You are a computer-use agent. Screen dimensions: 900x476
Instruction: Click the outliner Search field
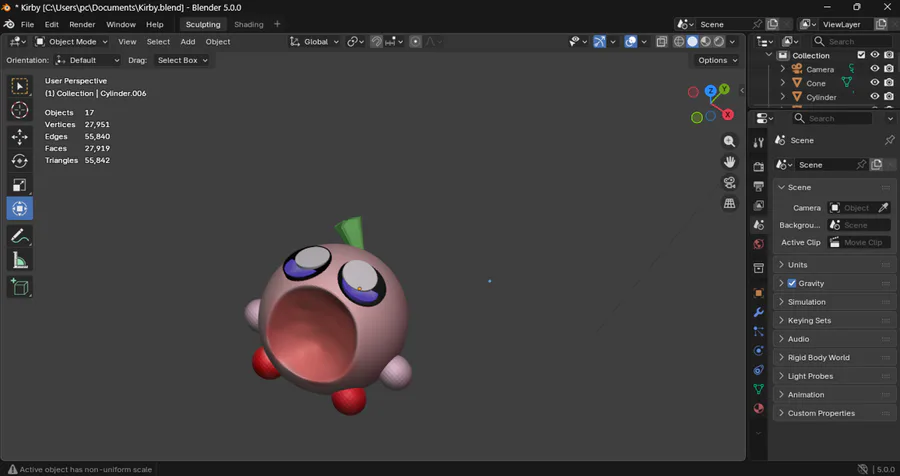(852, 41)
